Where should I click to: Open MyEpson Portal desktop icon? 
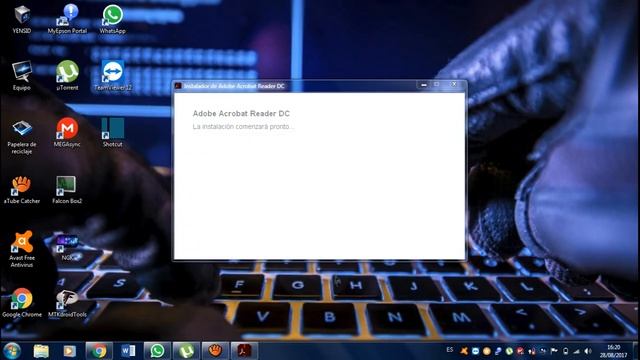pos(67,19)
